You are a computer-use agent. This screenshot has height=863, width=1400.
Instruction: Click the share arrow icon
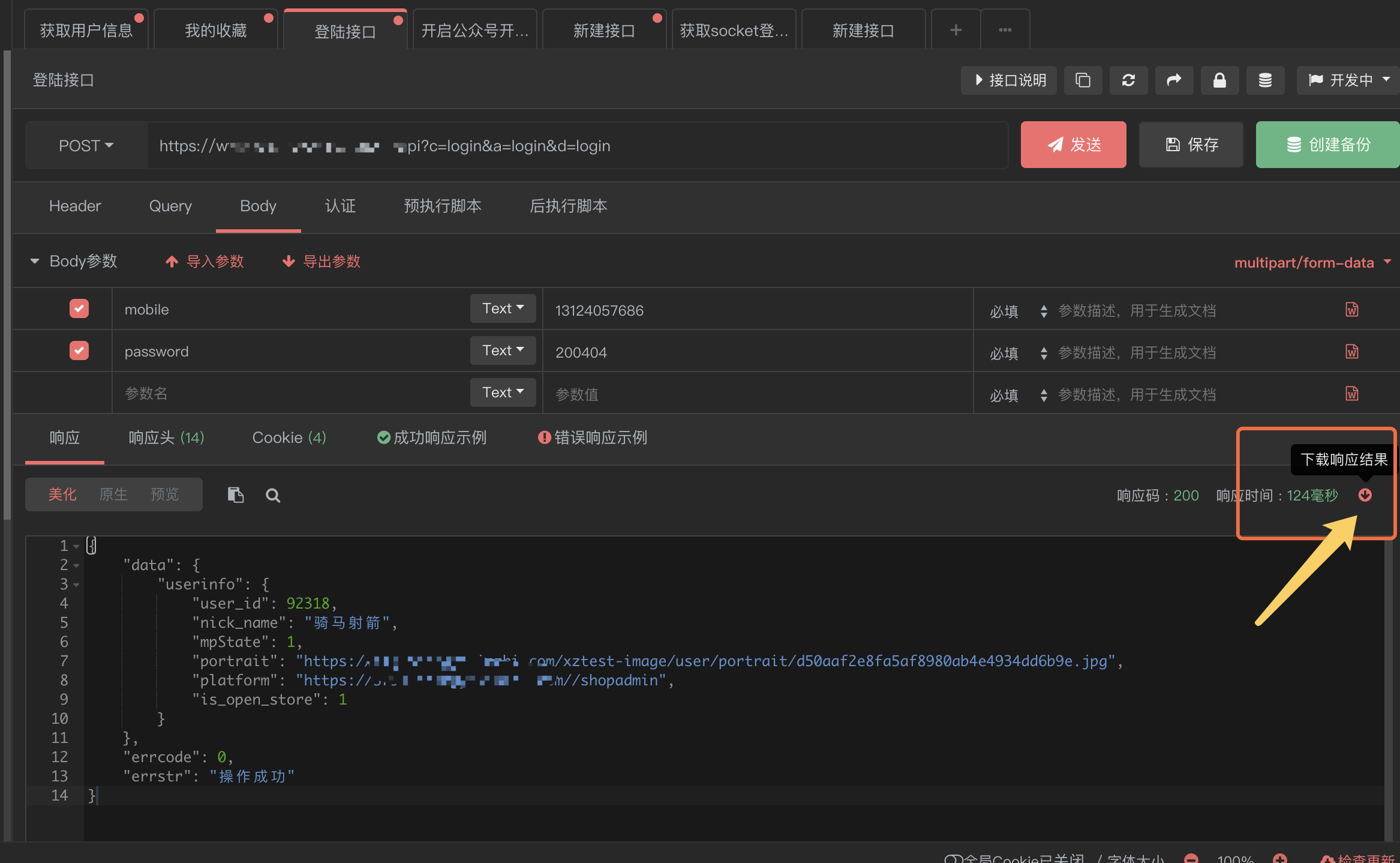[x=1174, y=80]
